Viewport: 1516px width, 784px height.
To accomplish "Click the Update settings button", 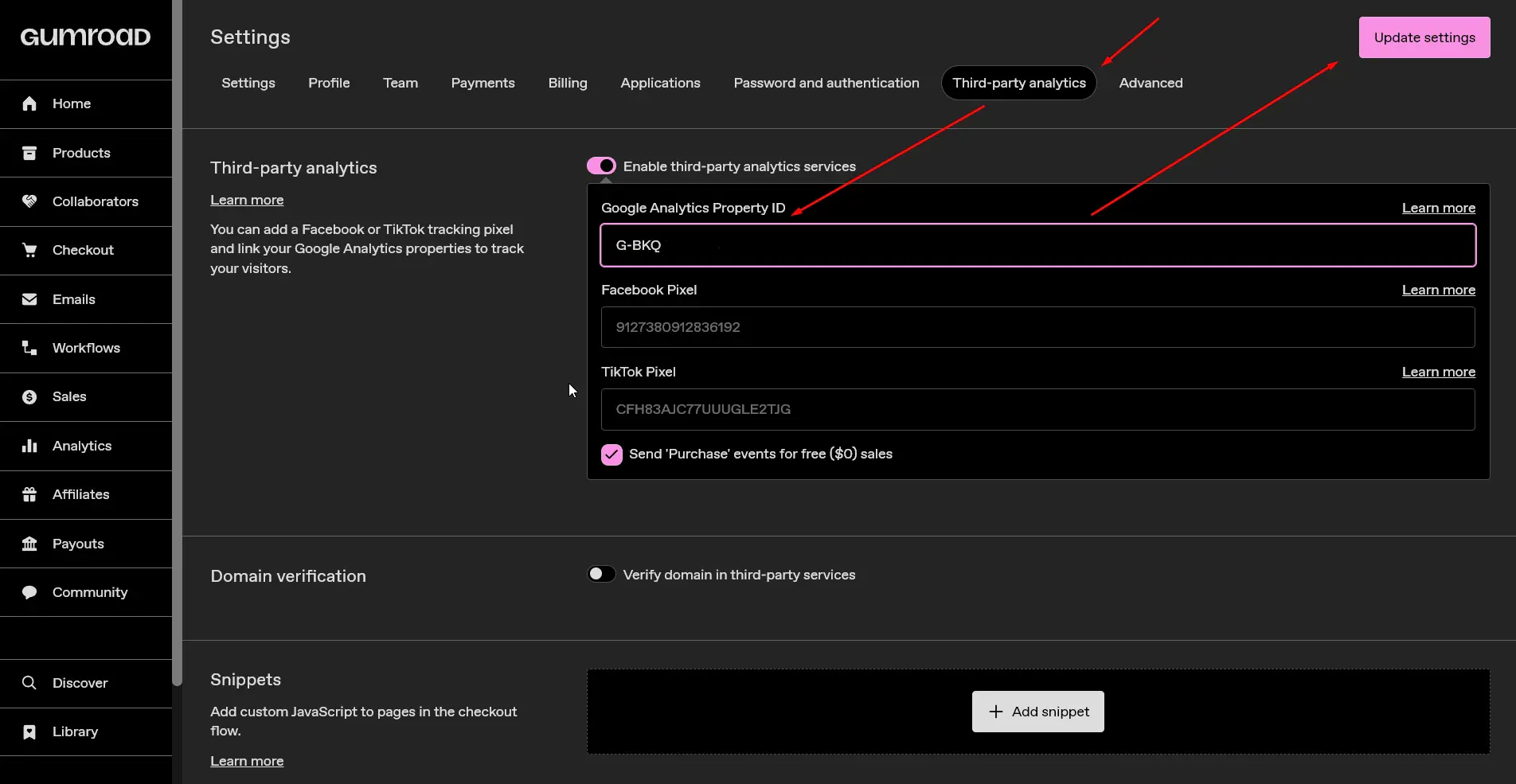I will 1424,37.
